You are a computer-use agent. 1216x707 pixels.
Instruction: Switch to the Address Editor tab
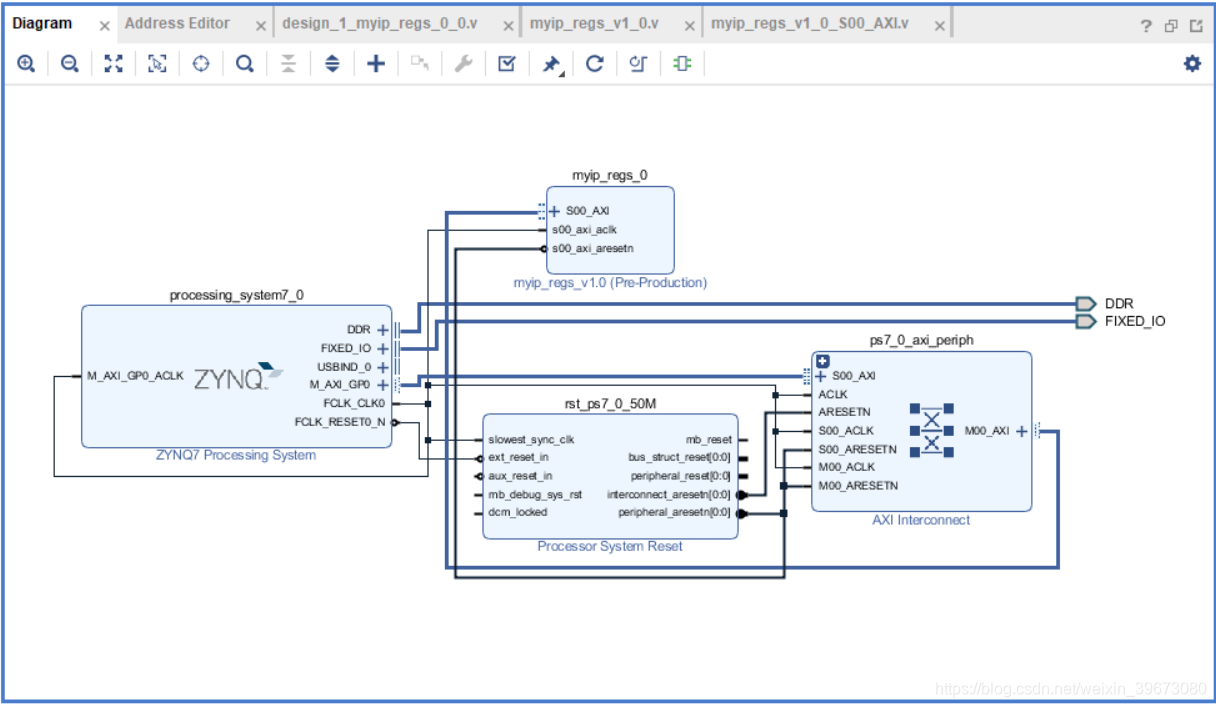click(x=177, y=23)
